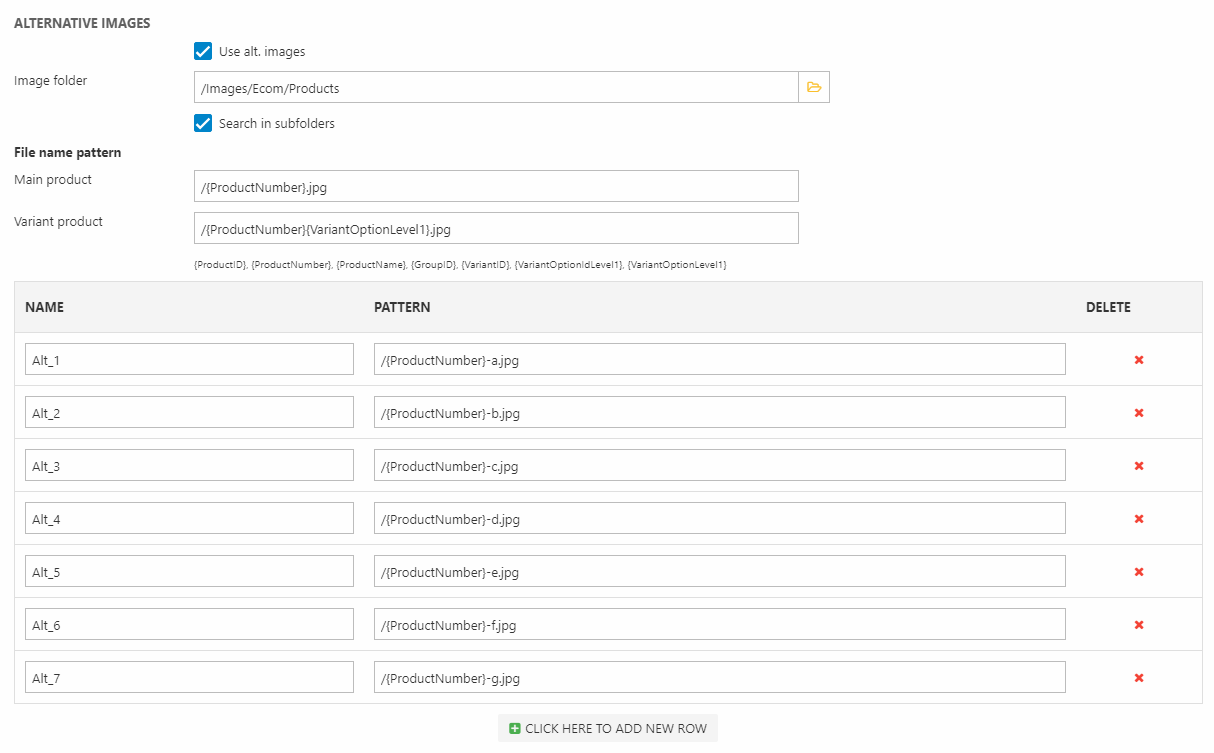Uncheck the Use alt. images checkbox
Image resolution: width=1214 pixels, height=753 pixels.
tap(203, 51)
